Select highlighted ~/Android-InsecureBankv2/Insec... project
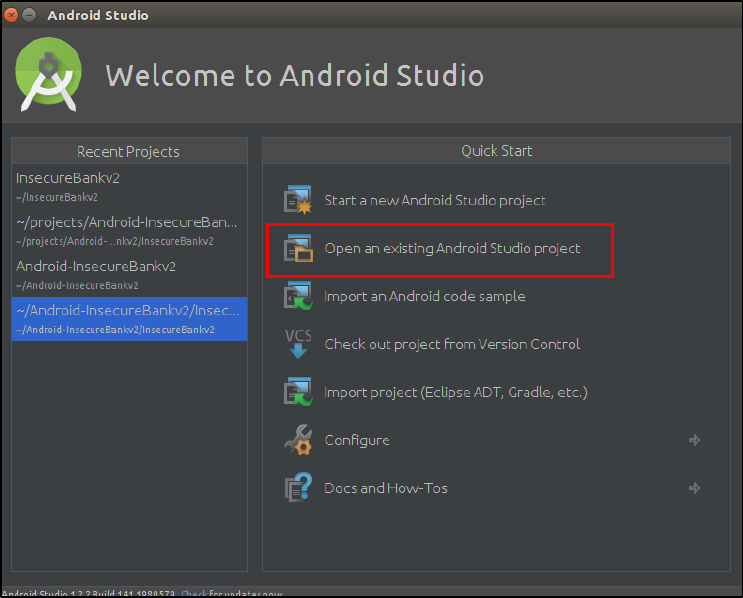 (x=129, y=319)
